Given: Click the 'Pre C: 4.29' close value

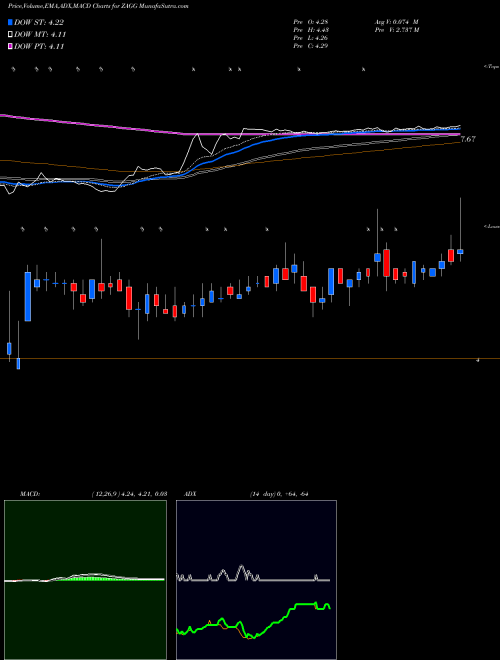Looking at the screenshot, I should pos(311,46).
